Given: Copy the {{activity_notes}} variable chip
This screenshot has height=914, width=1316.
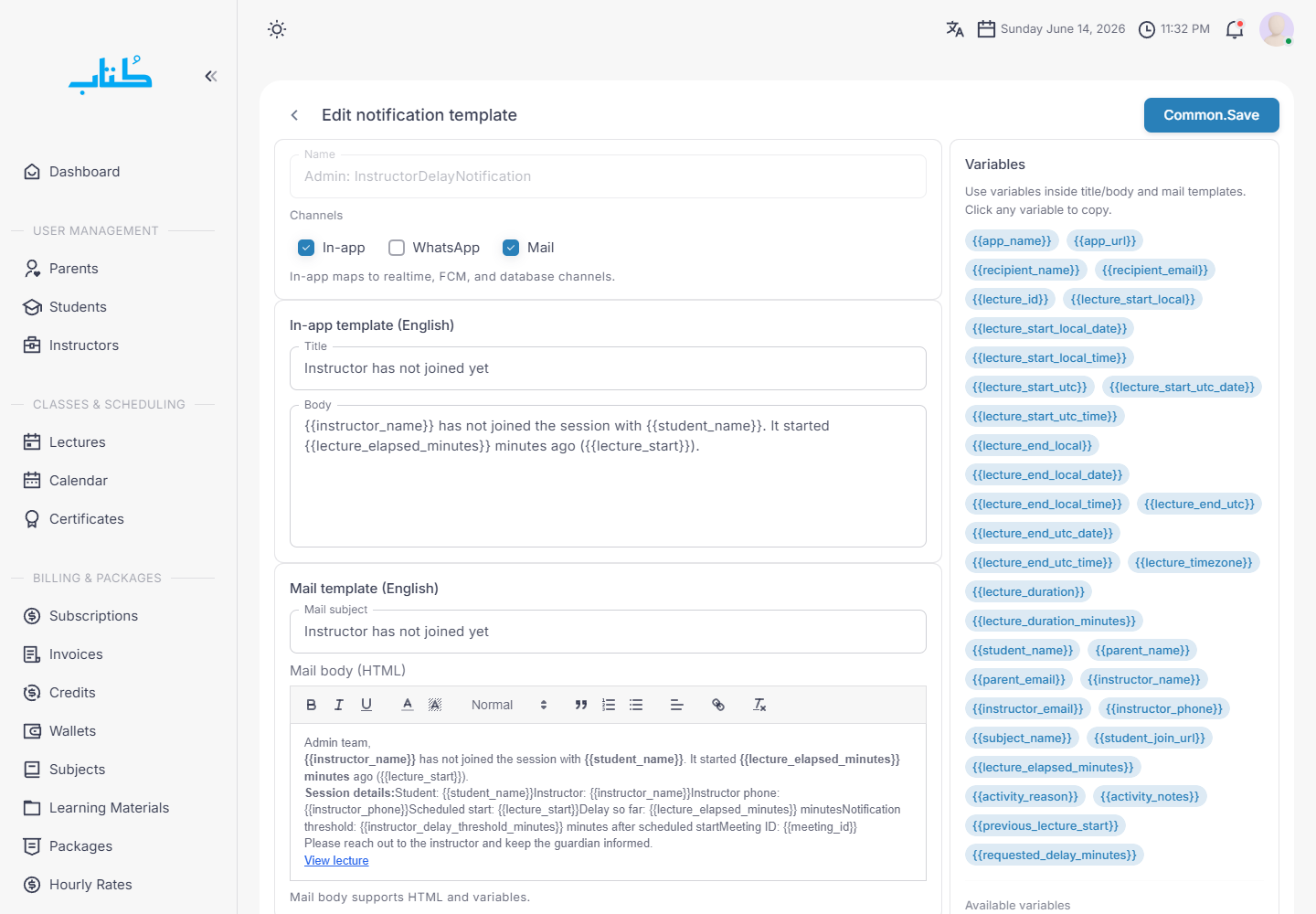Looking at the screenshot, I should coord(1150,797).
